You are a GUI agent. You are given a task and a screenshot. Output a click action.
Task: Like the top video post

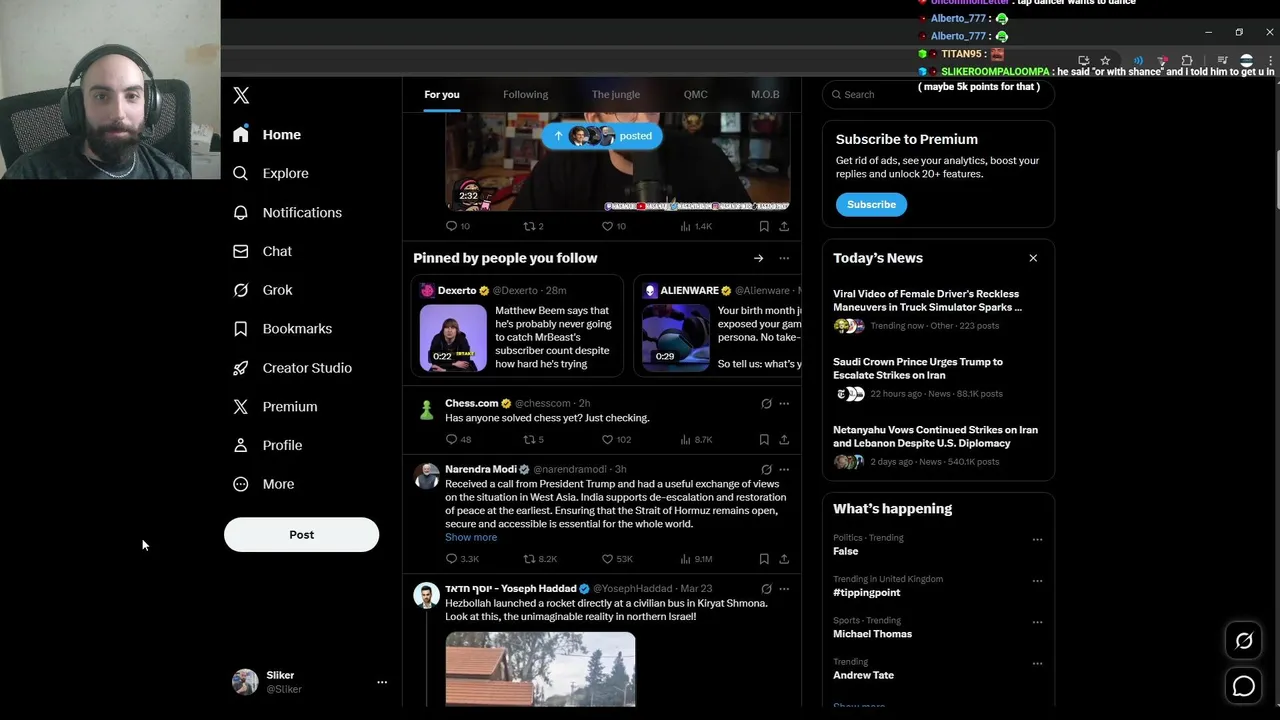(613, 226)
